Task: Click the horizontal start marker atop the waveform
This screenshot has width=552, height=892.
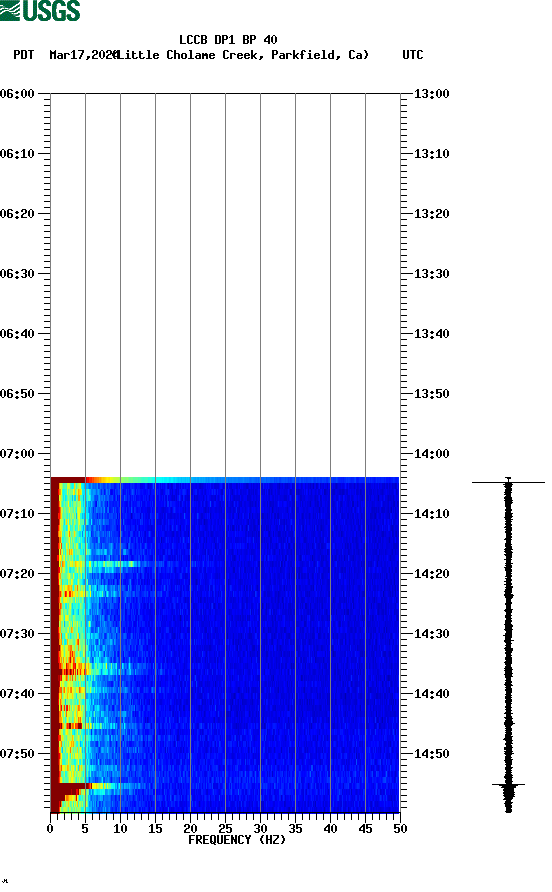Action: [x=508, y=482]
